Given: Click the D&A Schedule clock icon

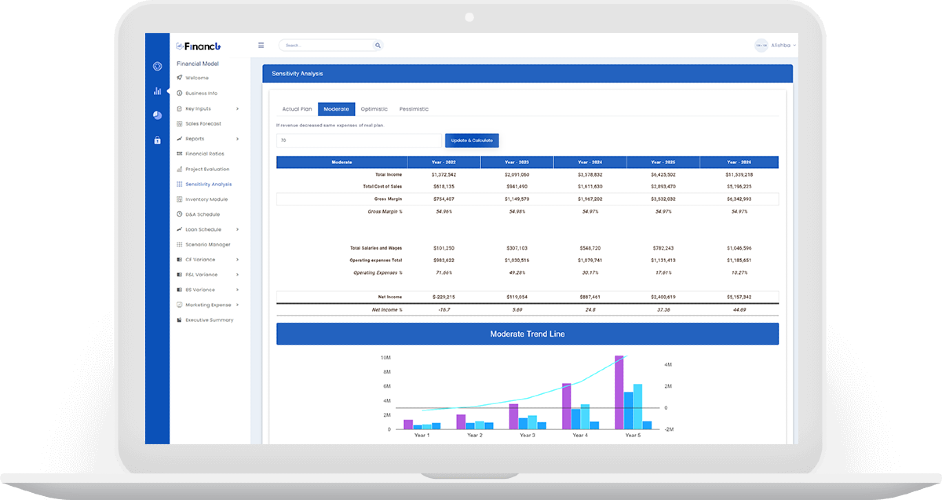Looking at the screenshot, I should pyautogui.click(x=179, y=215).
